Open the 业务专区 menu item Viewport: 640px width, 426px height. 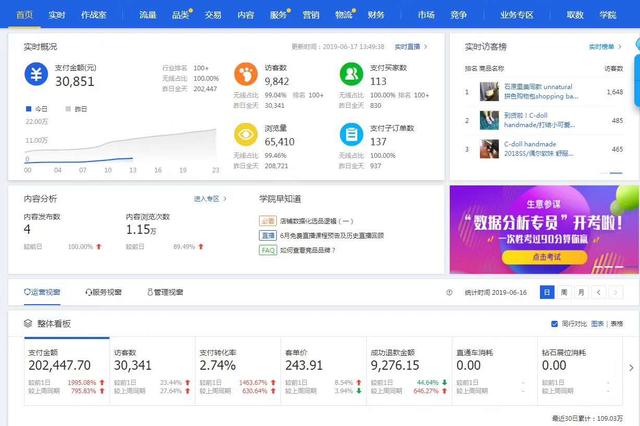pyautogui.click(x=517, y=15)
